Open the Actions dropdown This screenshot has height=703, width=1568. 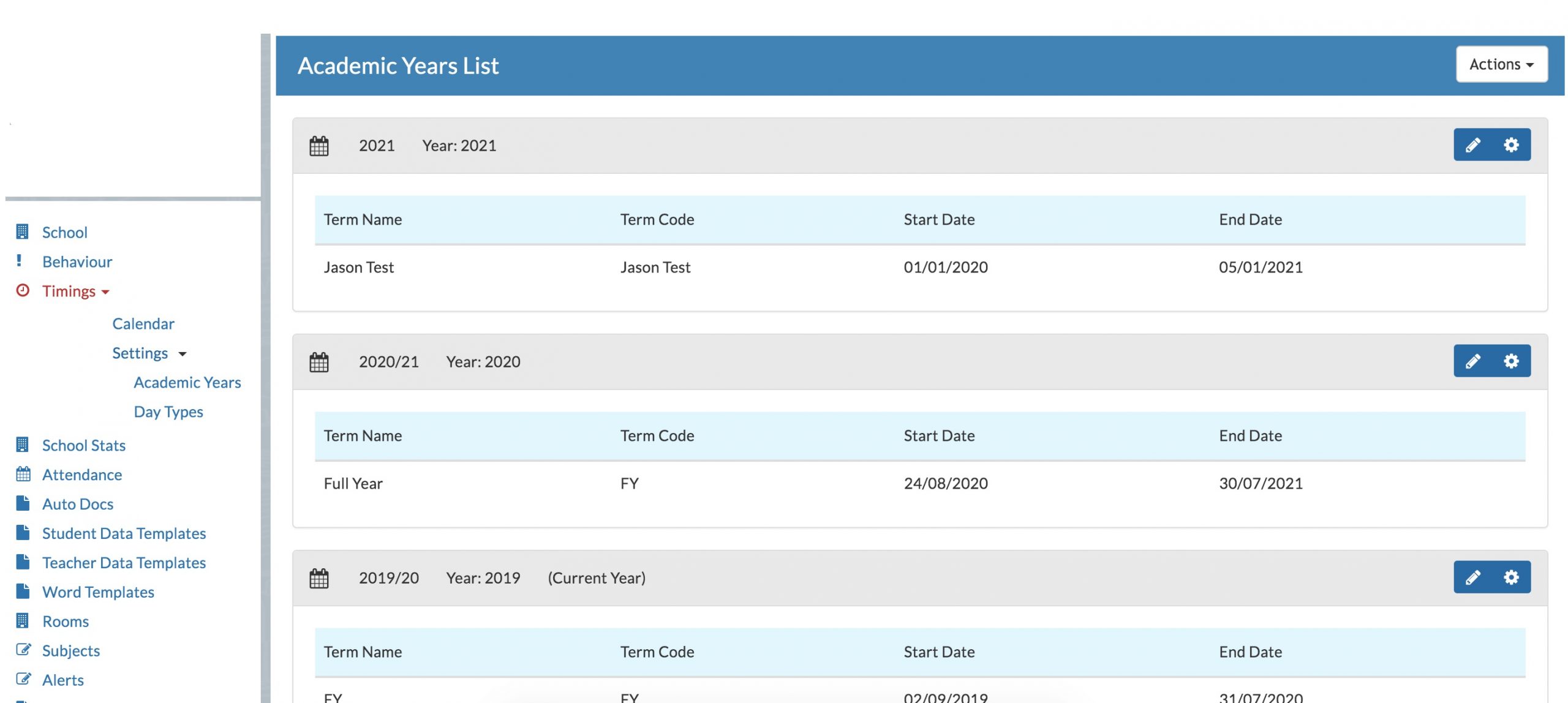(1501, 64)
